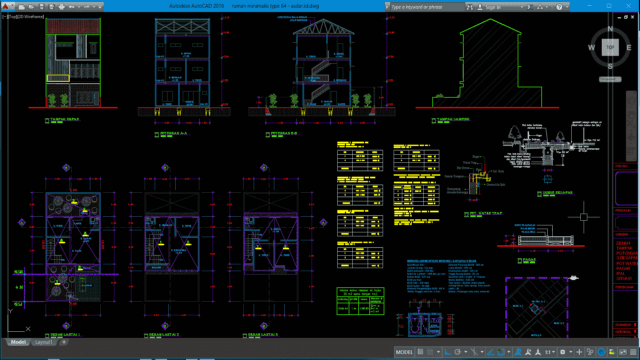Click the viewport restore down button
The image size is (640, 360).
point(626,17)
